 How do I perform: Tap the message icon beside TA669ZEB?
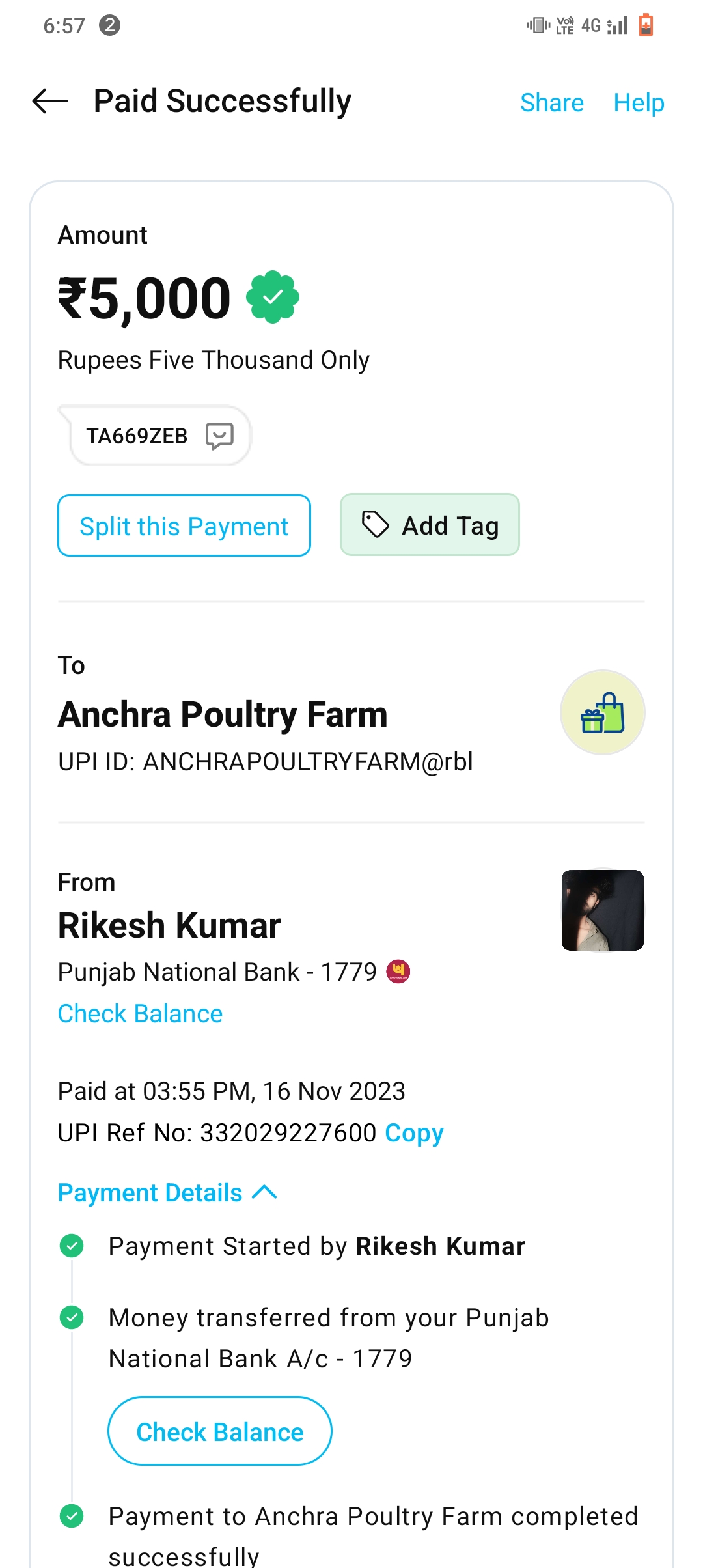(219, 436)
